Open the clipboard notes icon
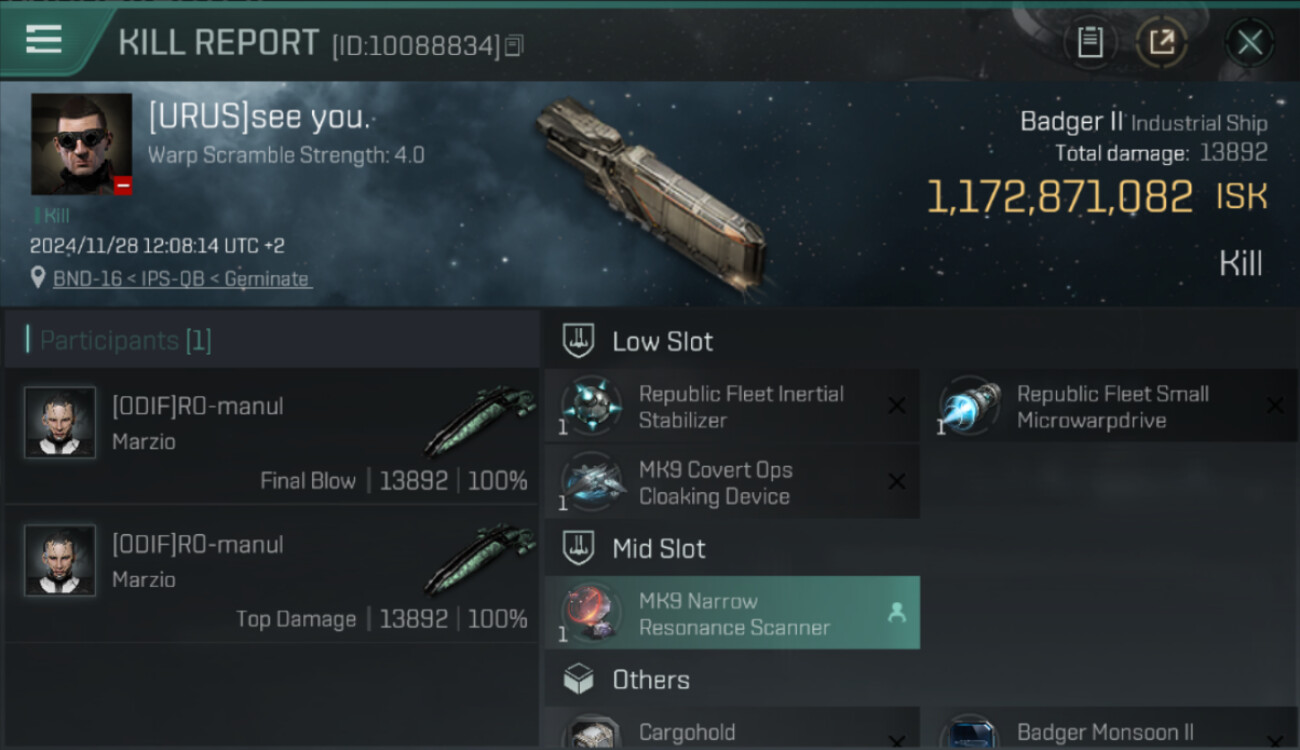This screenshot has width=1300, height=750. click(x=1090, y=42)
